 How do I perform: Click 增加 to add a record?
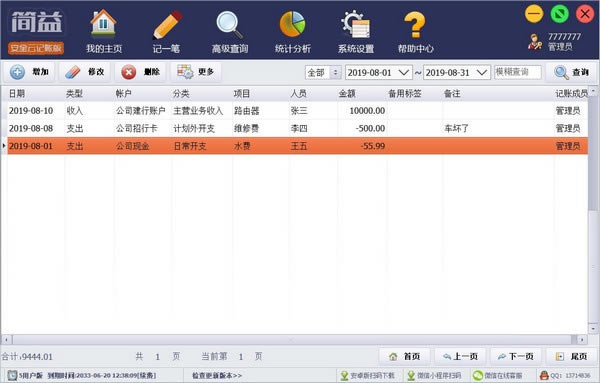pos(29,72)
